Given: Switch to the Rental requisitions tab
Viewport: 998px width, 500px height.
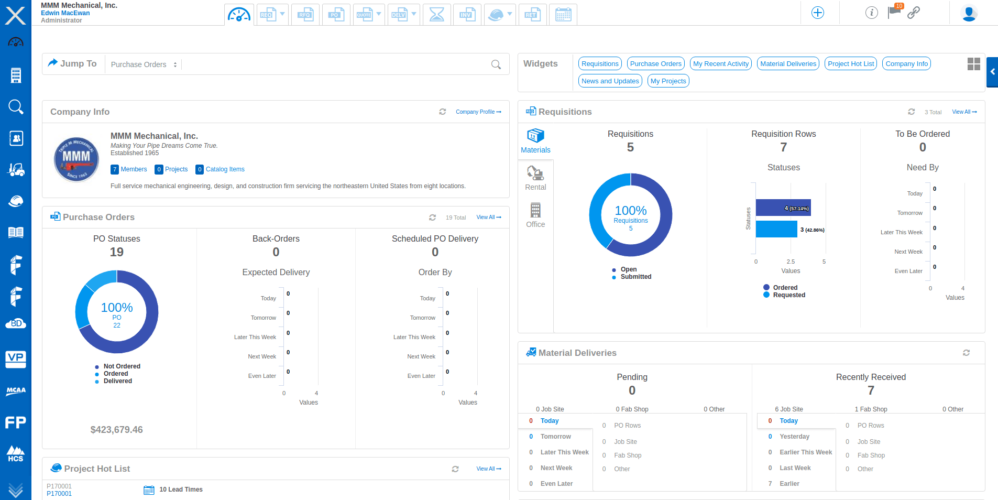Looking at the screenshot, I should point(535,178).
